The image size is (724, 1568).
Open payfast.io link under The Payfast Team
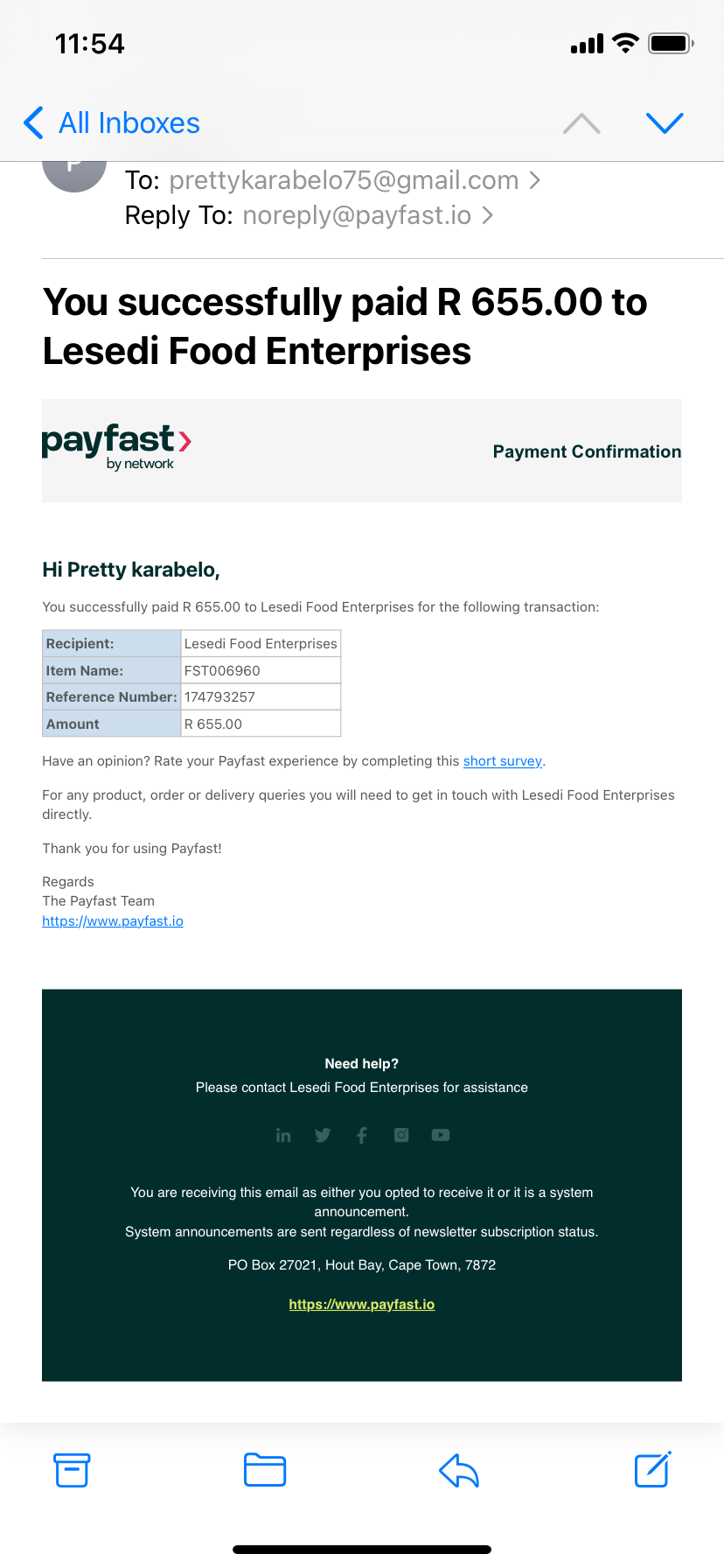pyautogui.click(x=113, y=920)
